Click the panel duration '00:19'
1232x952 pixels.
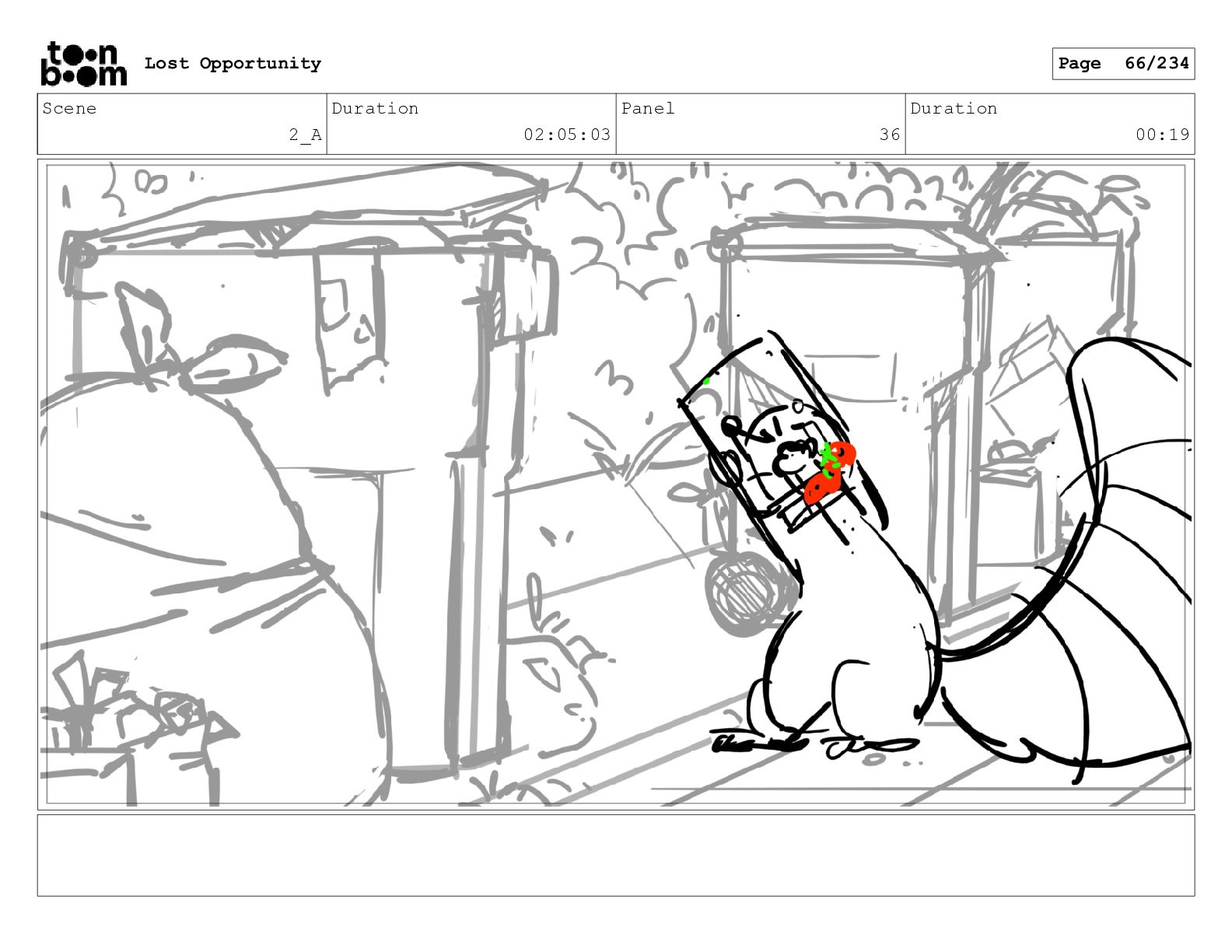[1162, 135]
